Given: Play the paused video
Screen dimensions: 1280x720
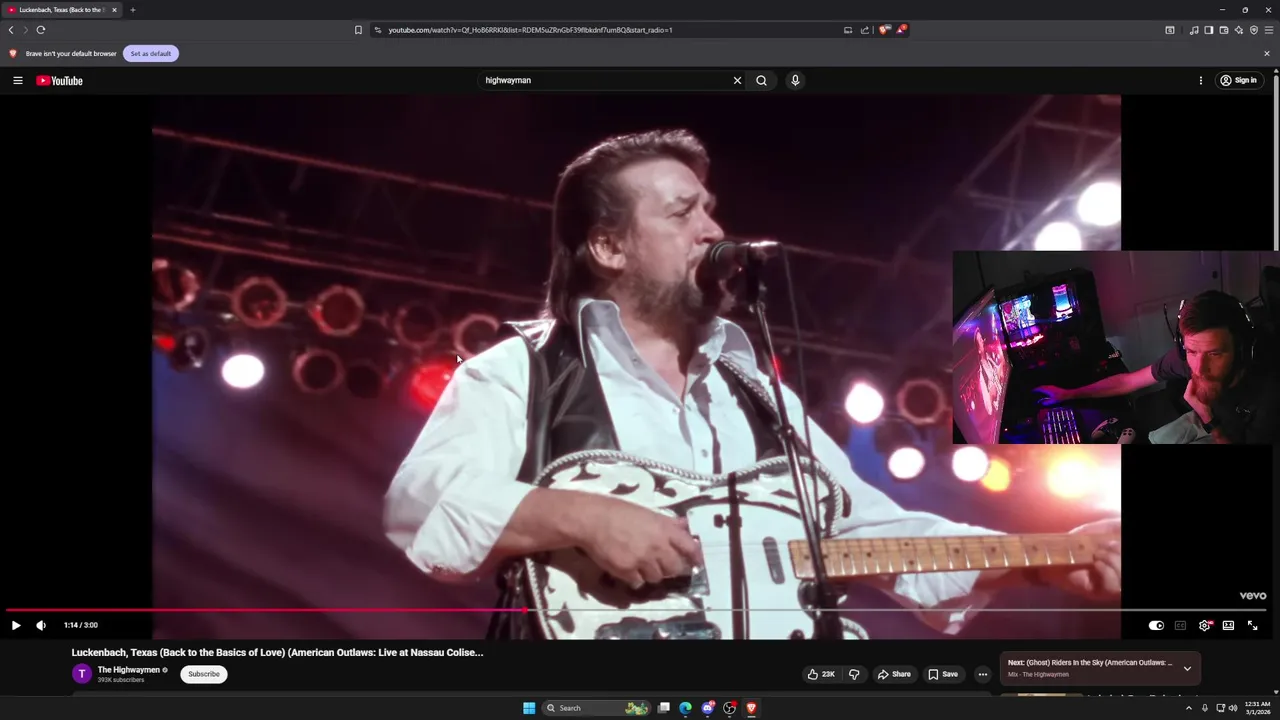Looking at the screenshot, I should coord(16,625).
